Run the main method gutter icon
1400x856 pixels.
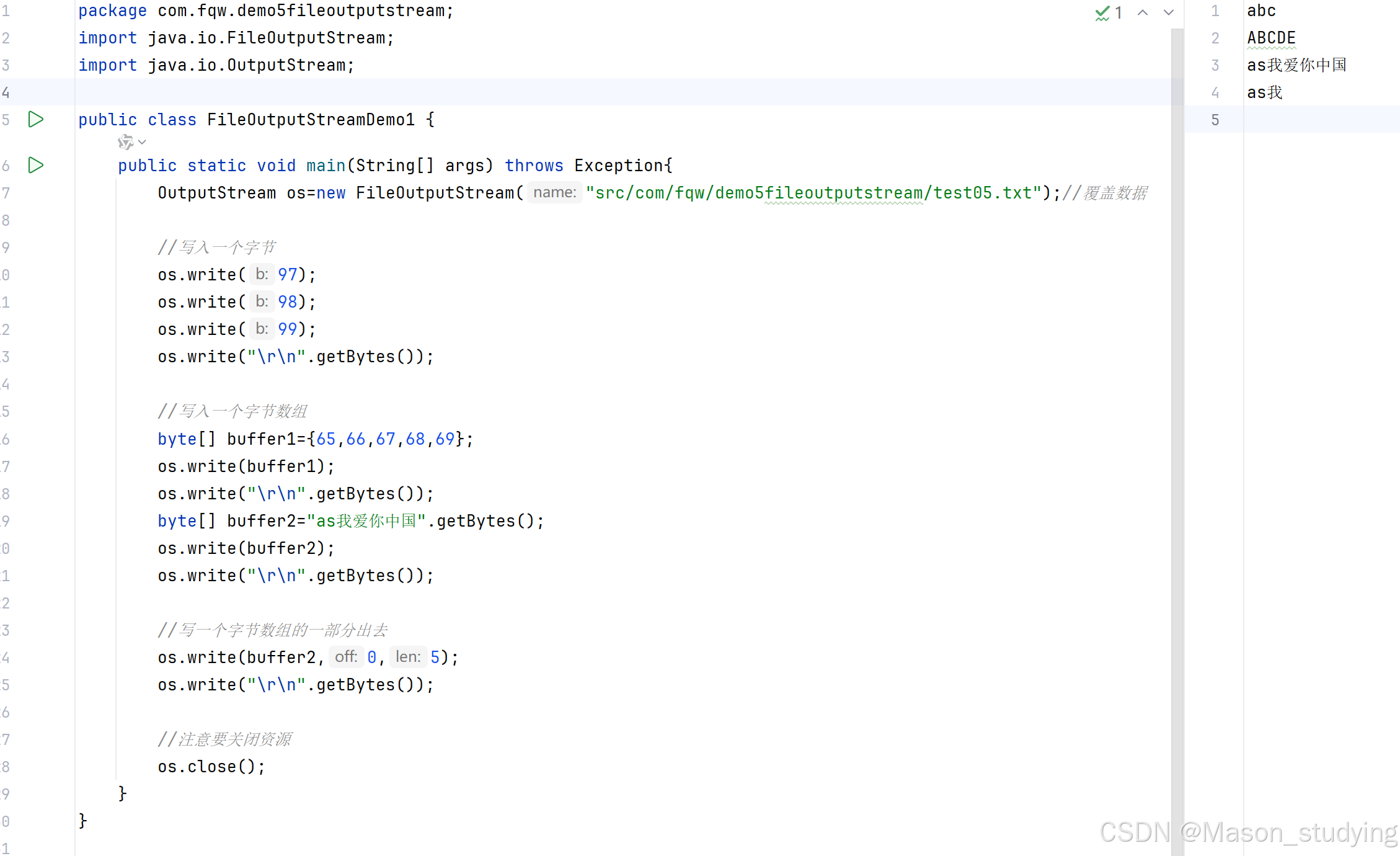pos(36,165)
